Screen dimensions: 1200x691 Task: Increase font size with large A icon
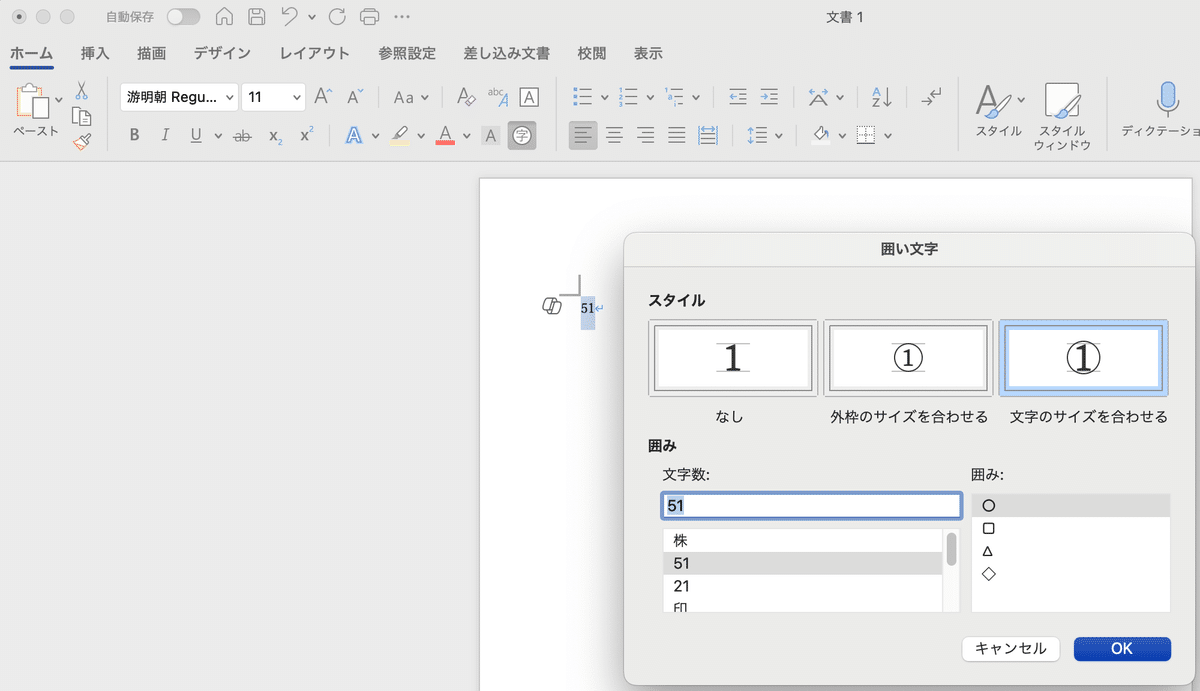323,97
